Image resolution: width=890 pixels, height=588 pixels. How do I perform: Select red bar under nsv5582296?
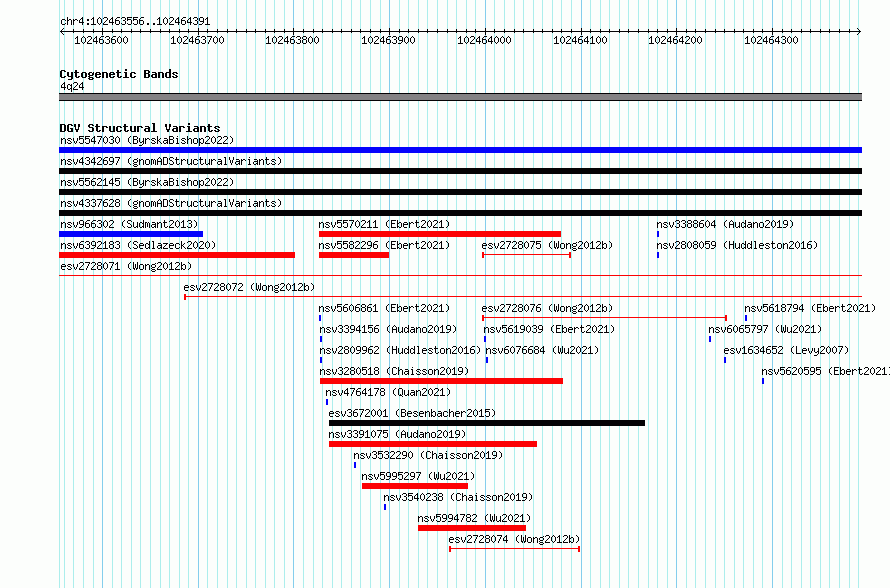point(354,255)
